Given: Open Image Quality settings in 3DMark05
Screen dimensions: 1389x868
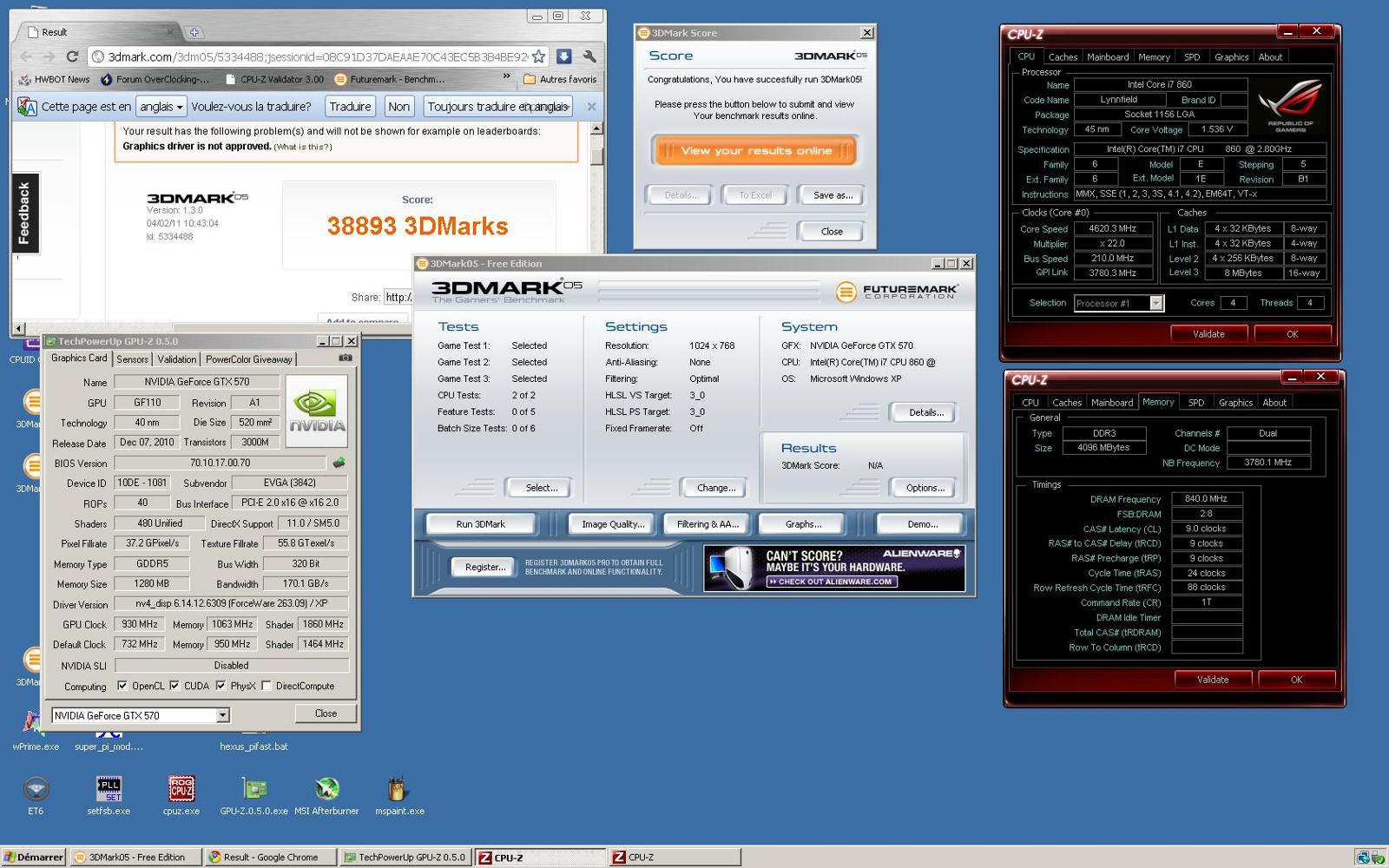Looking at the screenshot, I should (613, 524).
